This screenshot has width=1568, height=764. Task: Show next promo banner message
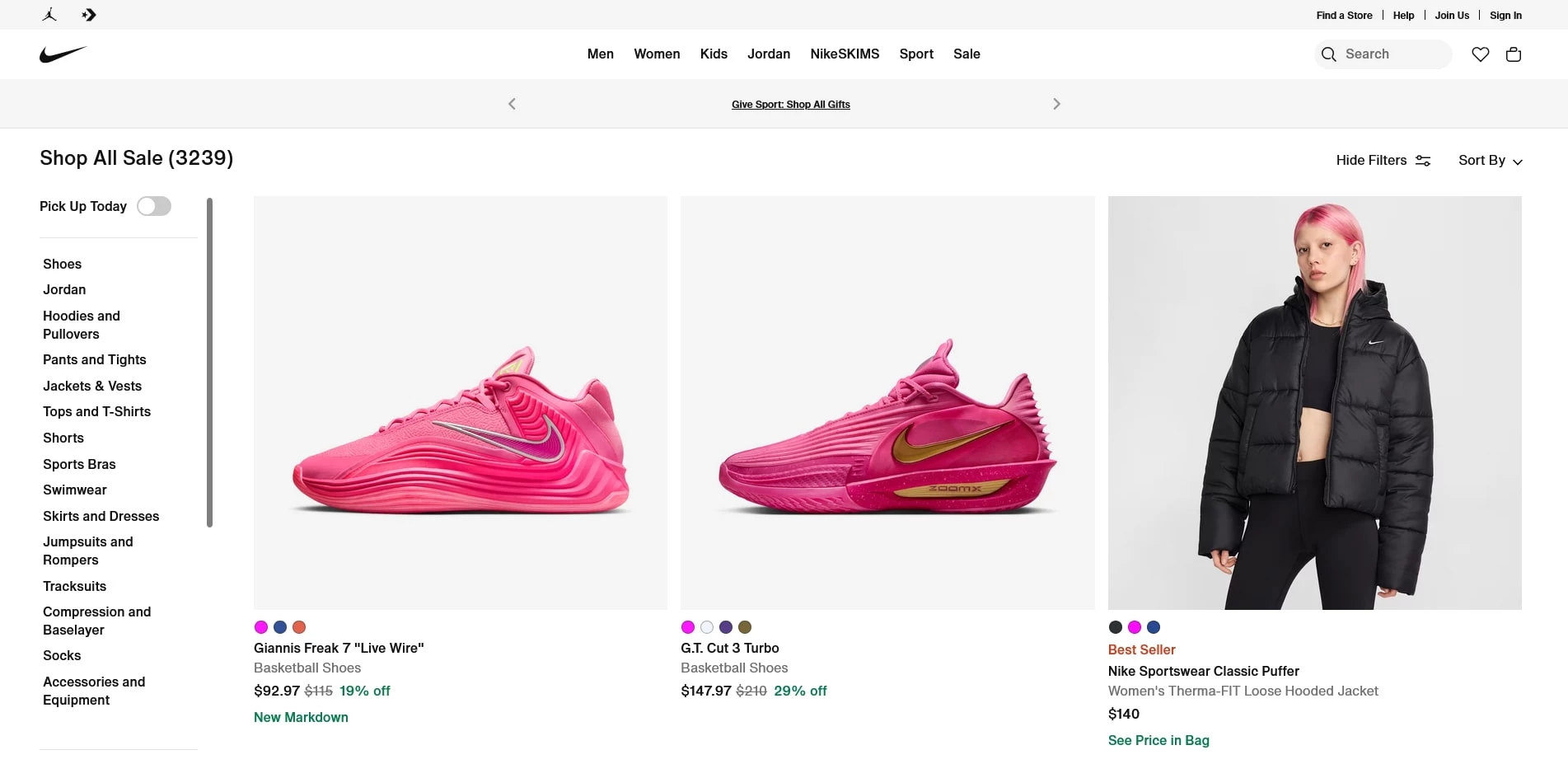click(x=1056, y=104)
